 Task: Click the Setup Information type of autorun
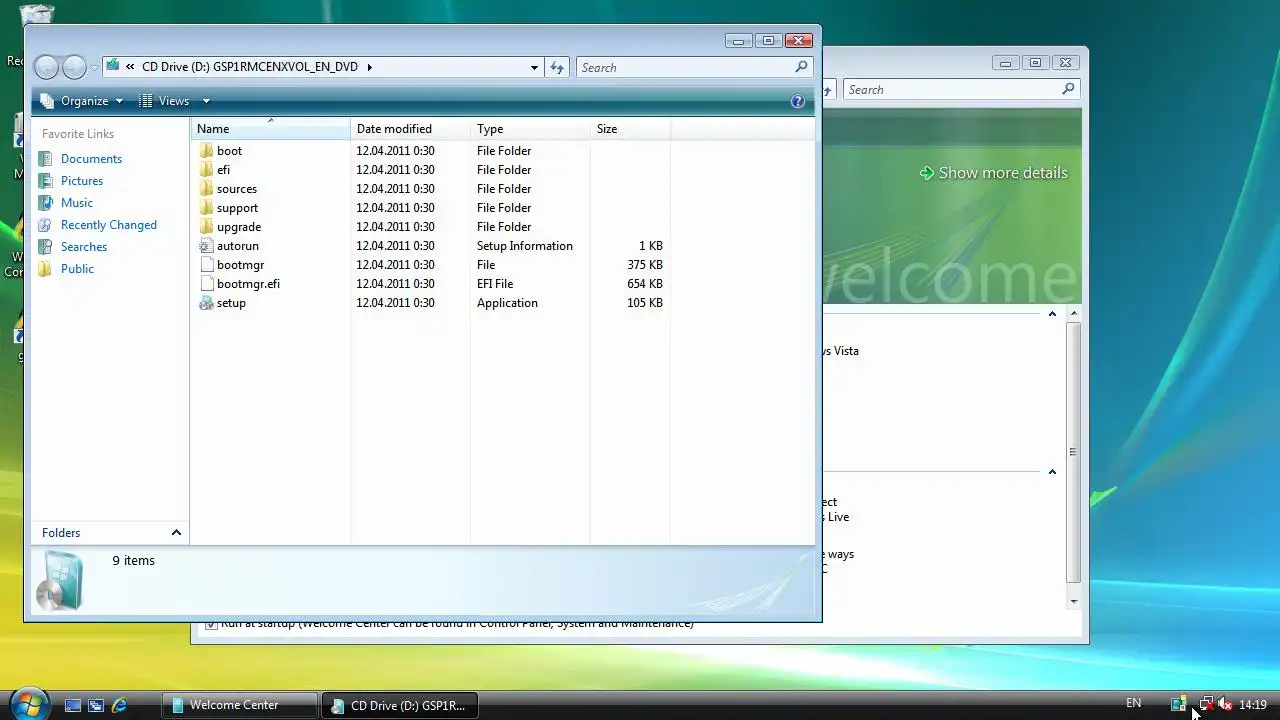pos(525,246)
